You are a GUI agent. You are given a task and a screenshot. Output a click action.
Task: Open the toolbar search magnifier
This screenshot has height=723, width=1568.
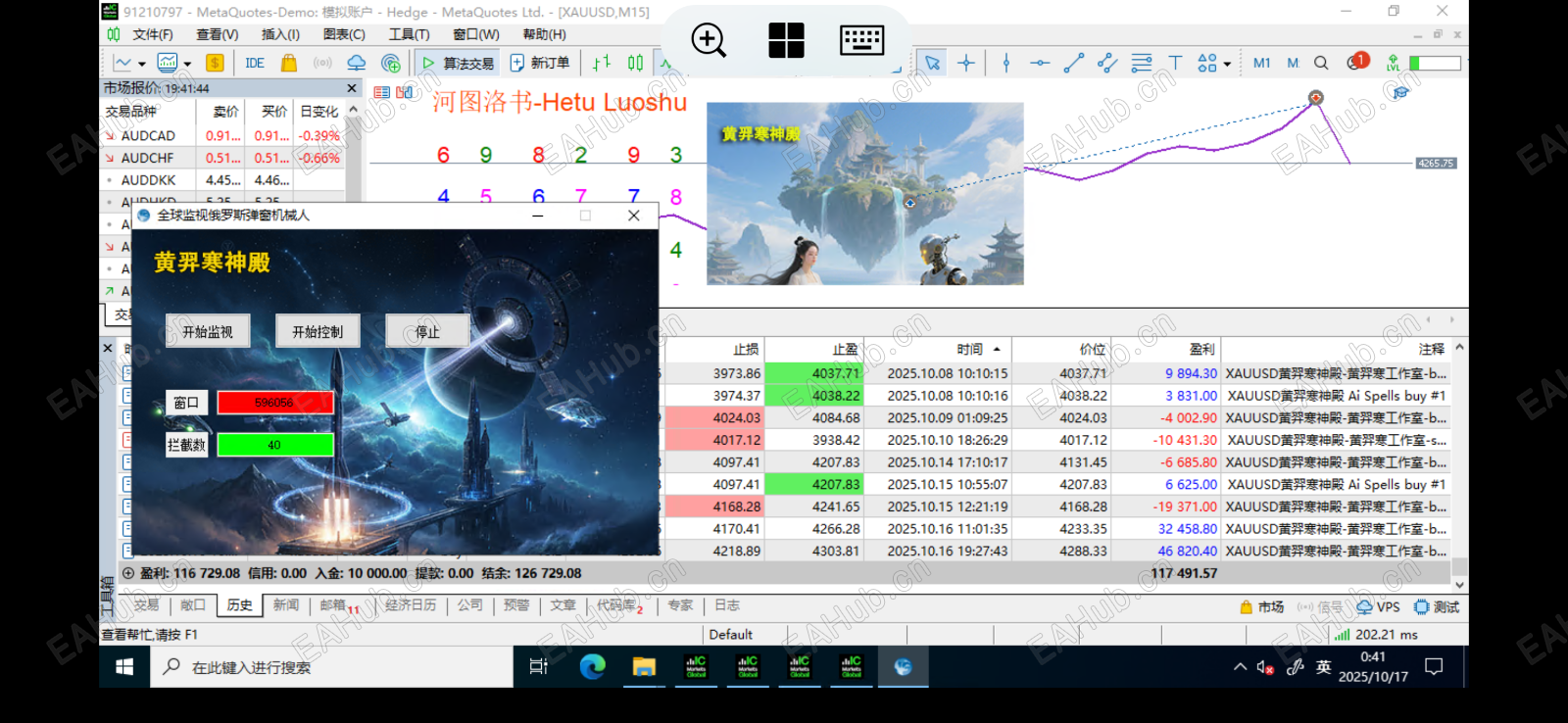[x=1321, y=63]
